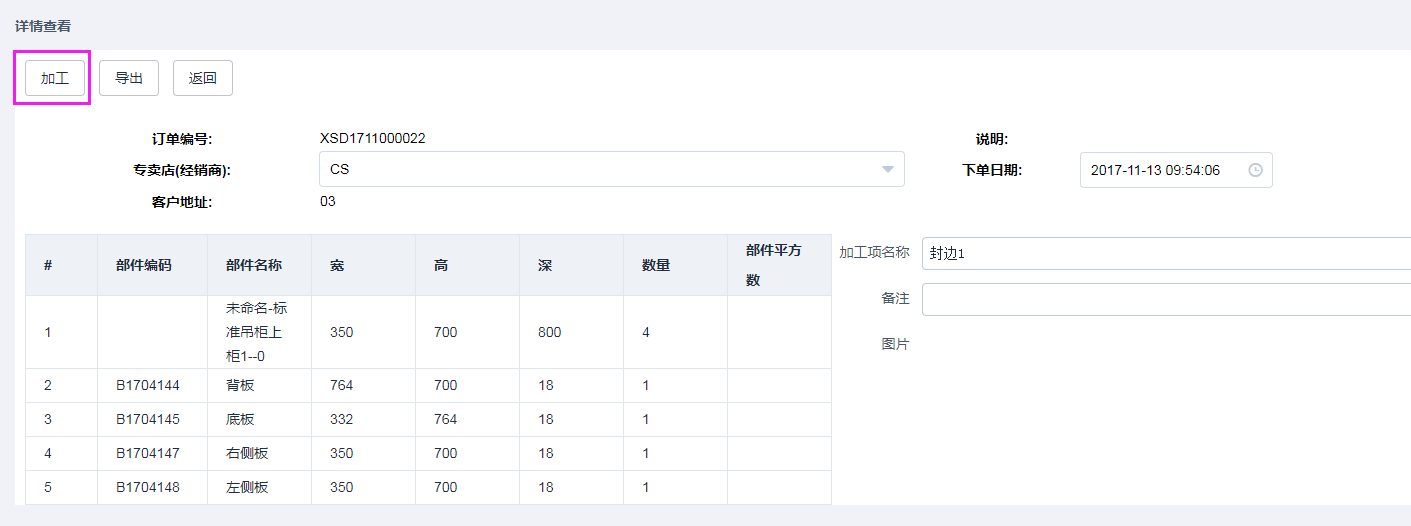Click the 加工 button
The image size is (1411, 526).
pos(54,78)
